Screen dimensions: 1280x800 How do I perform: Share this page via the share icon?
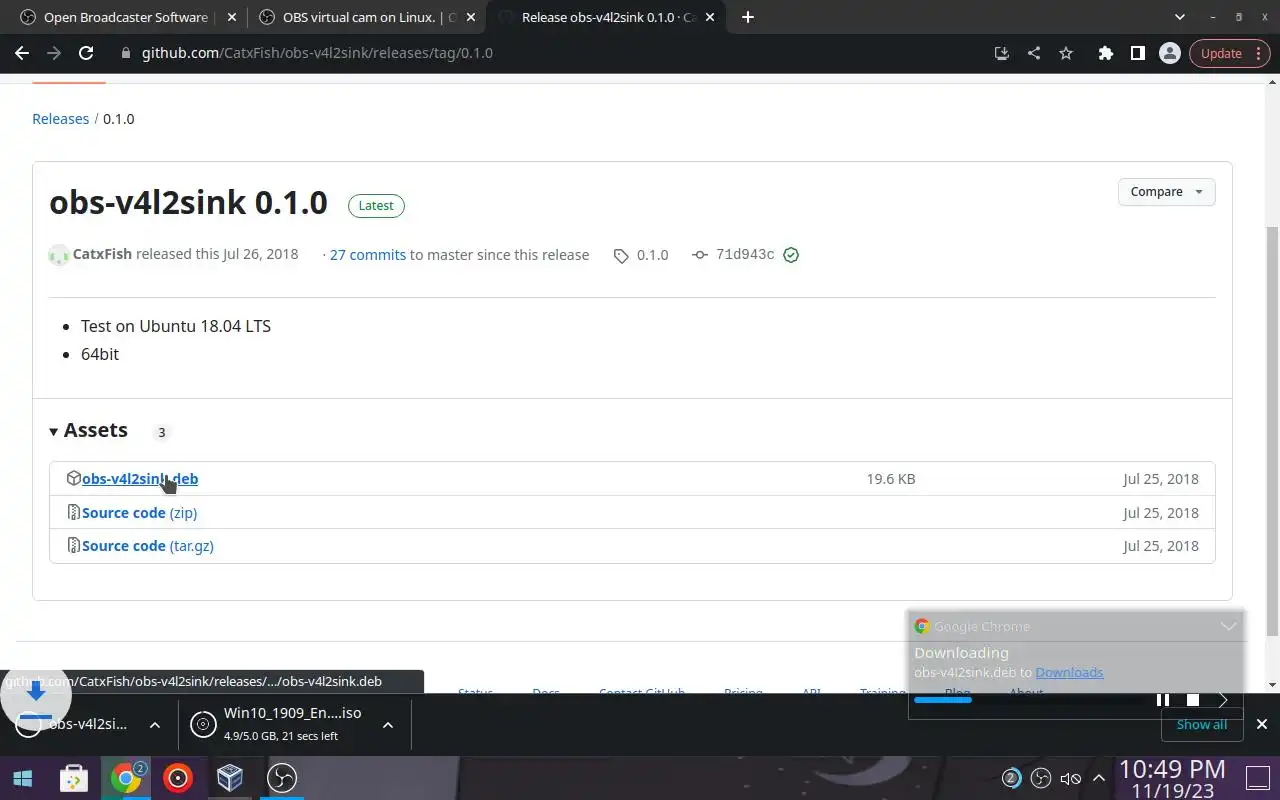pos(1034,53)
